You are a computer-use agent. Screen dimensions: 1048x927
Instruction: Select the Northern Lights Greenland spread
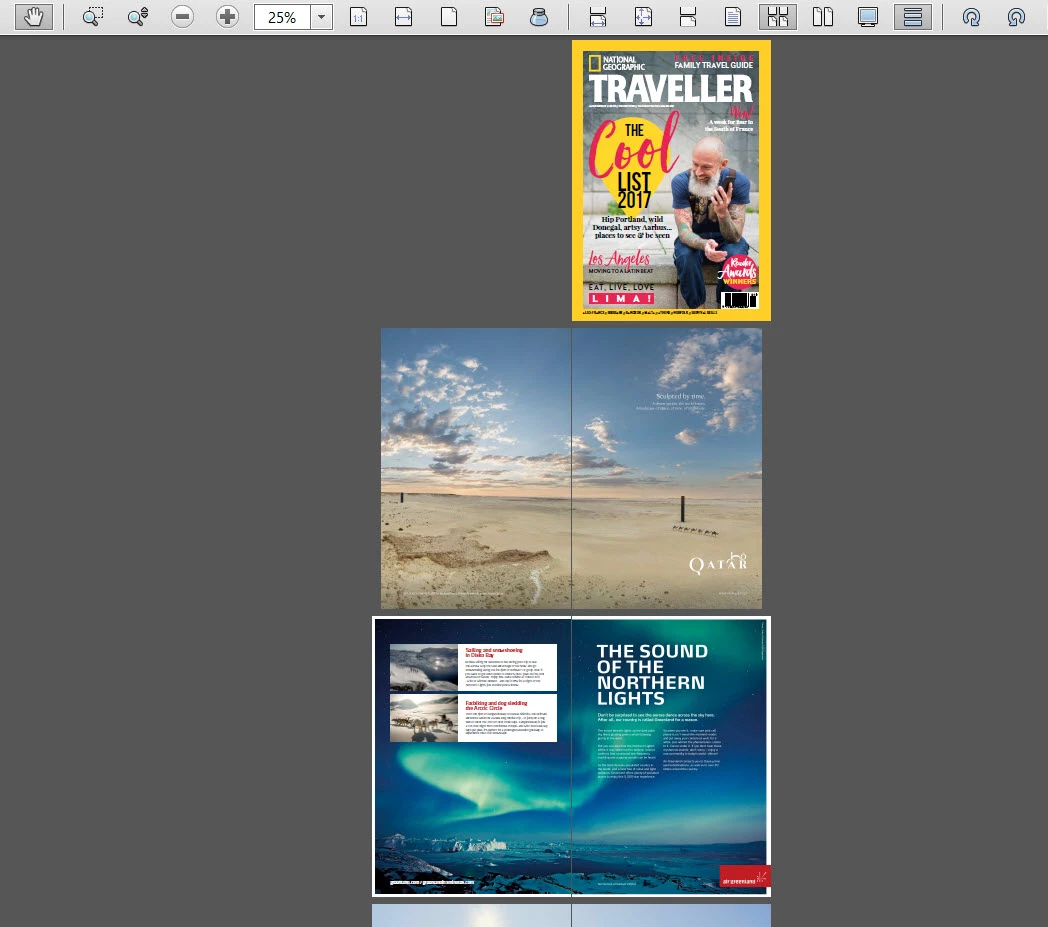pyautogui.click(x=571, y=757)
